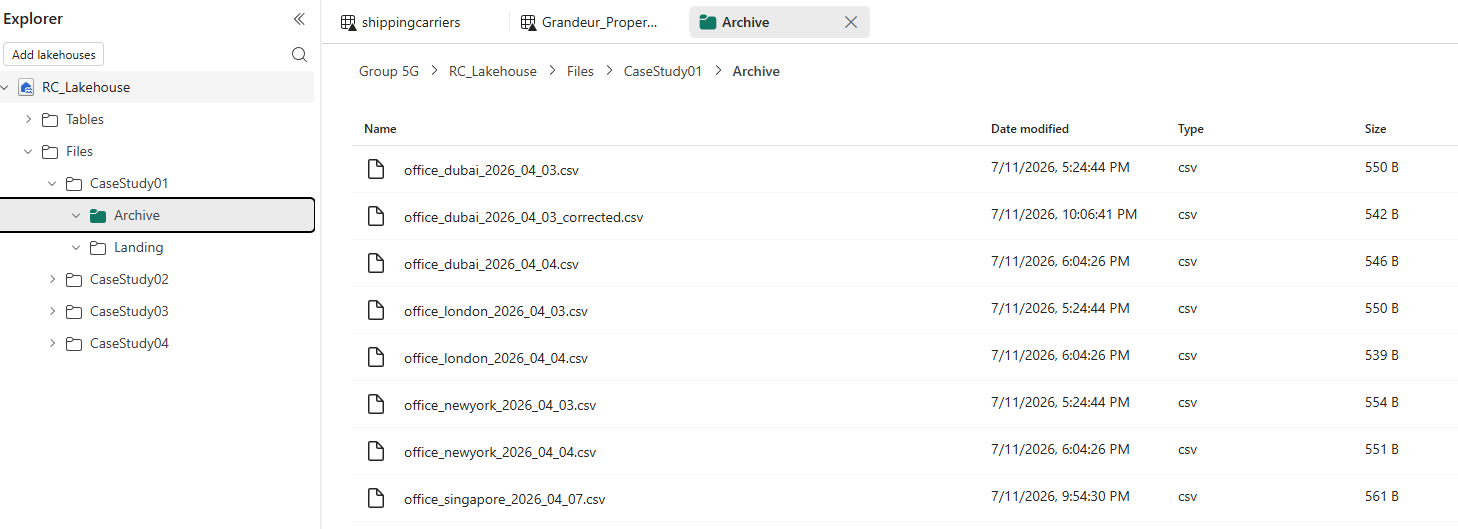Viewport: 1458px width, 529px height.
Task: Sort by the Size column header
Action: point(1376,129)
